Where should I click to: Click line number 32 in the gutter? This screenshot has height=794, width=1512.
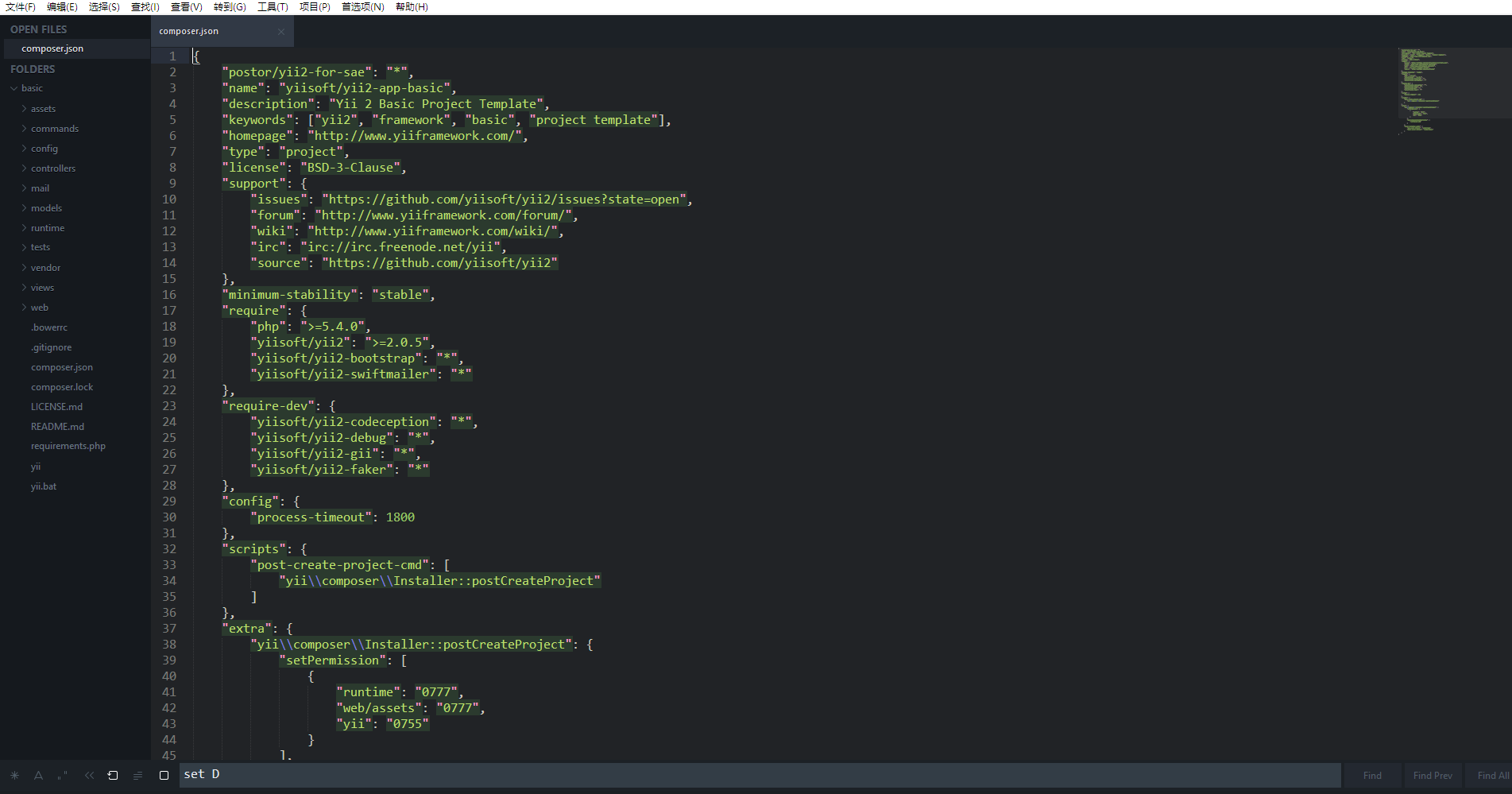tap(169, 549)
